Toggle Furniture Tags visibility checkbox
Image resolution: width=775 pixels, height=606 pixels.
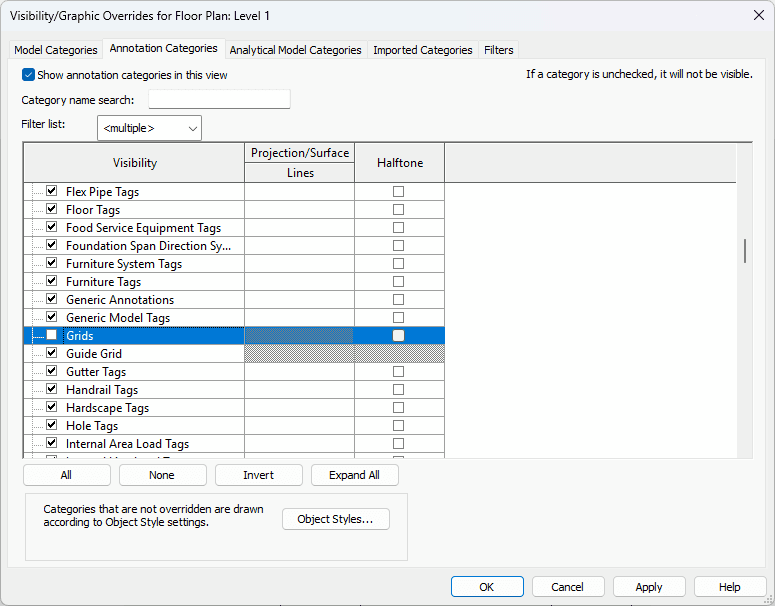click(x=52, y=281)
